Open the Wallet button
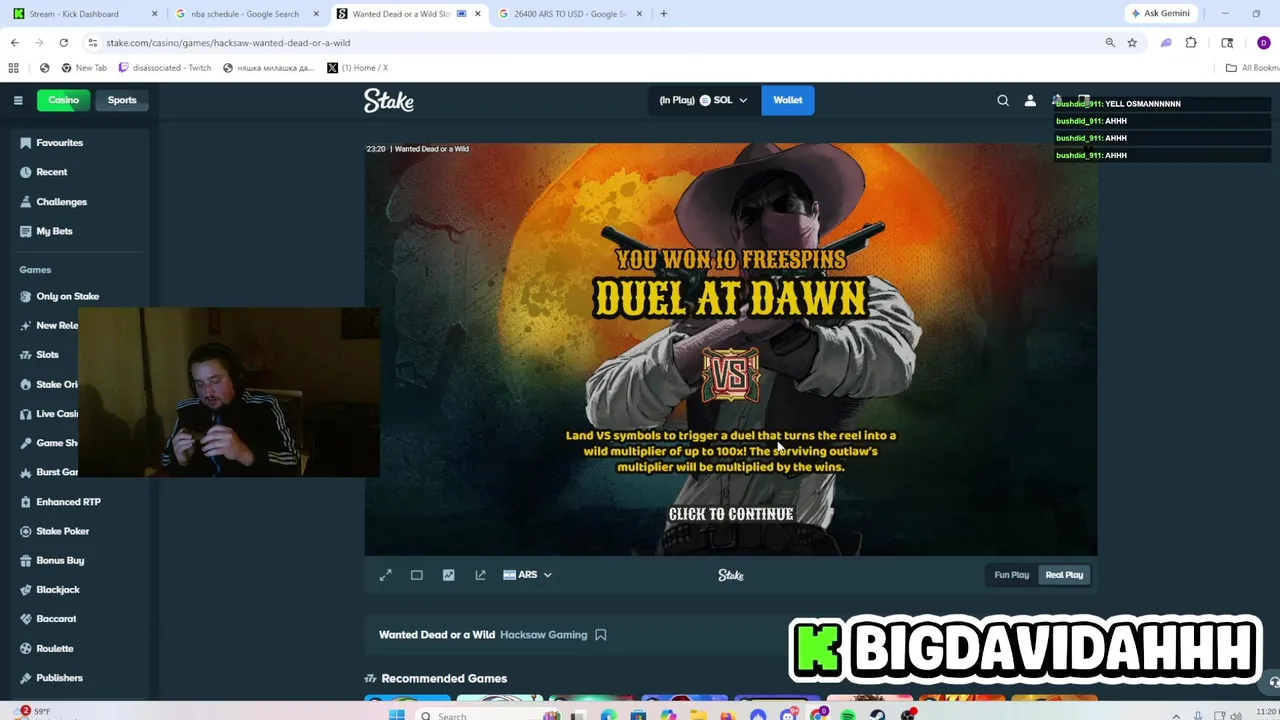This screenshot has width=1280, height=720. 788,100
